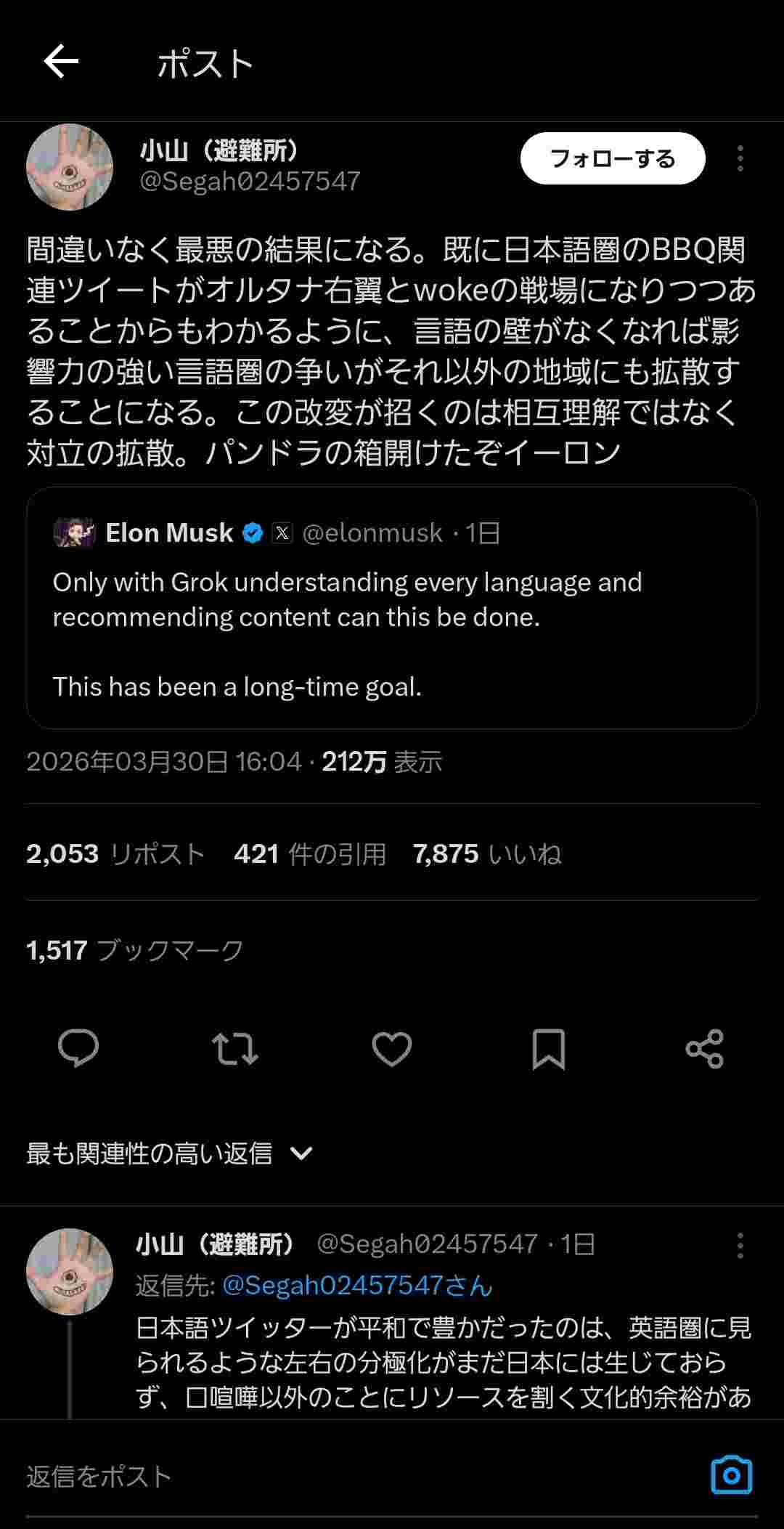Bookmark the post with bookmark icon
This screenshot has width=784, height=1529.
(x=549, y=1048)
